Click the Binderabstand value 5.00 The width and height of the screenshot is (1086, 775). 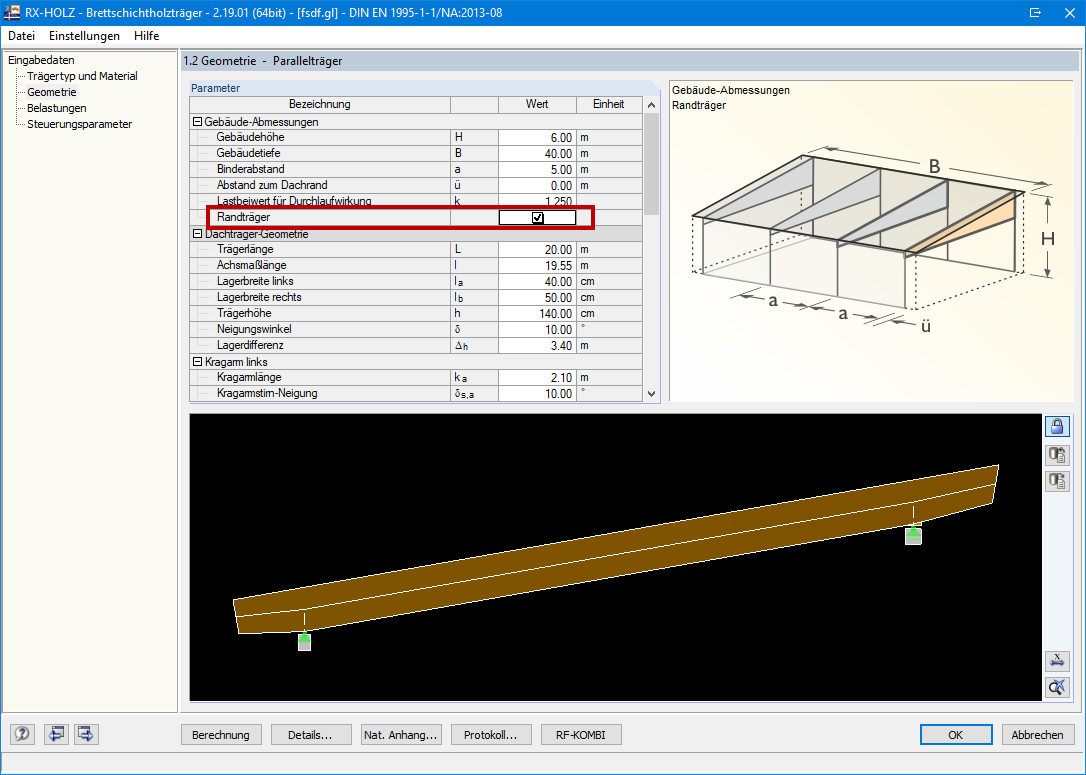537,170
